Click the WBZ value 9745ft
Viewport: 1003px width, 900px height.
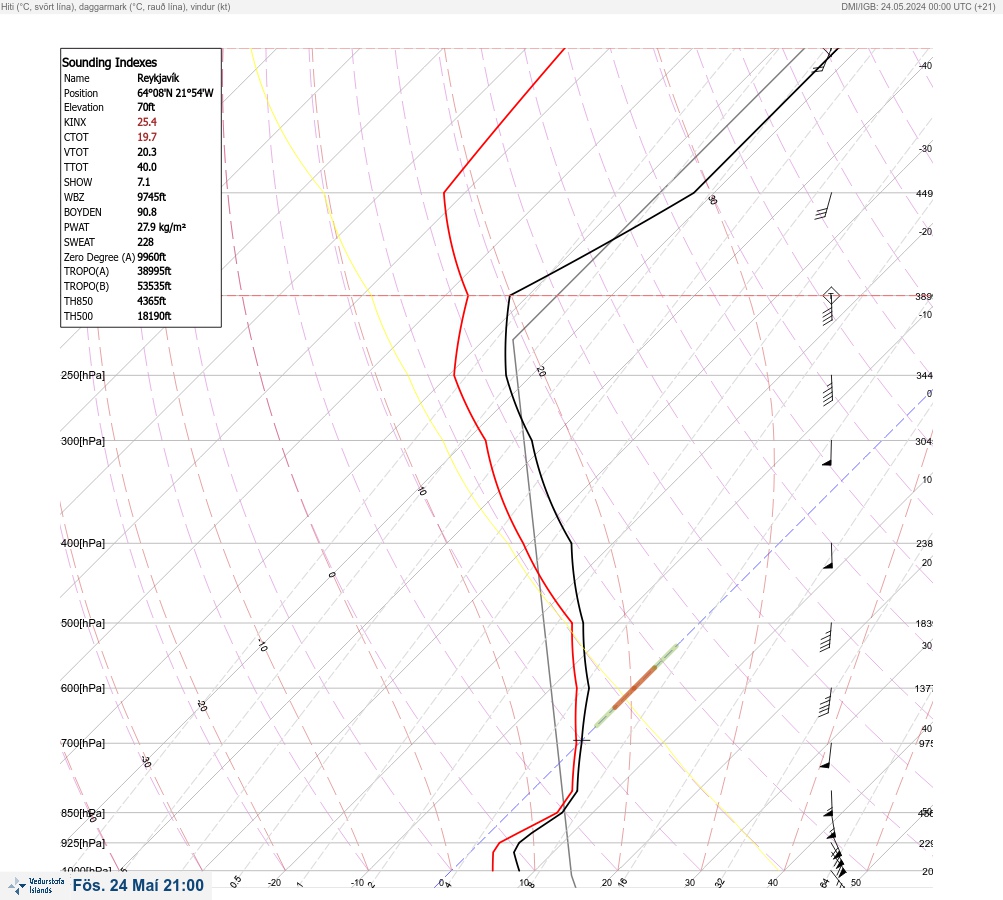152,197
